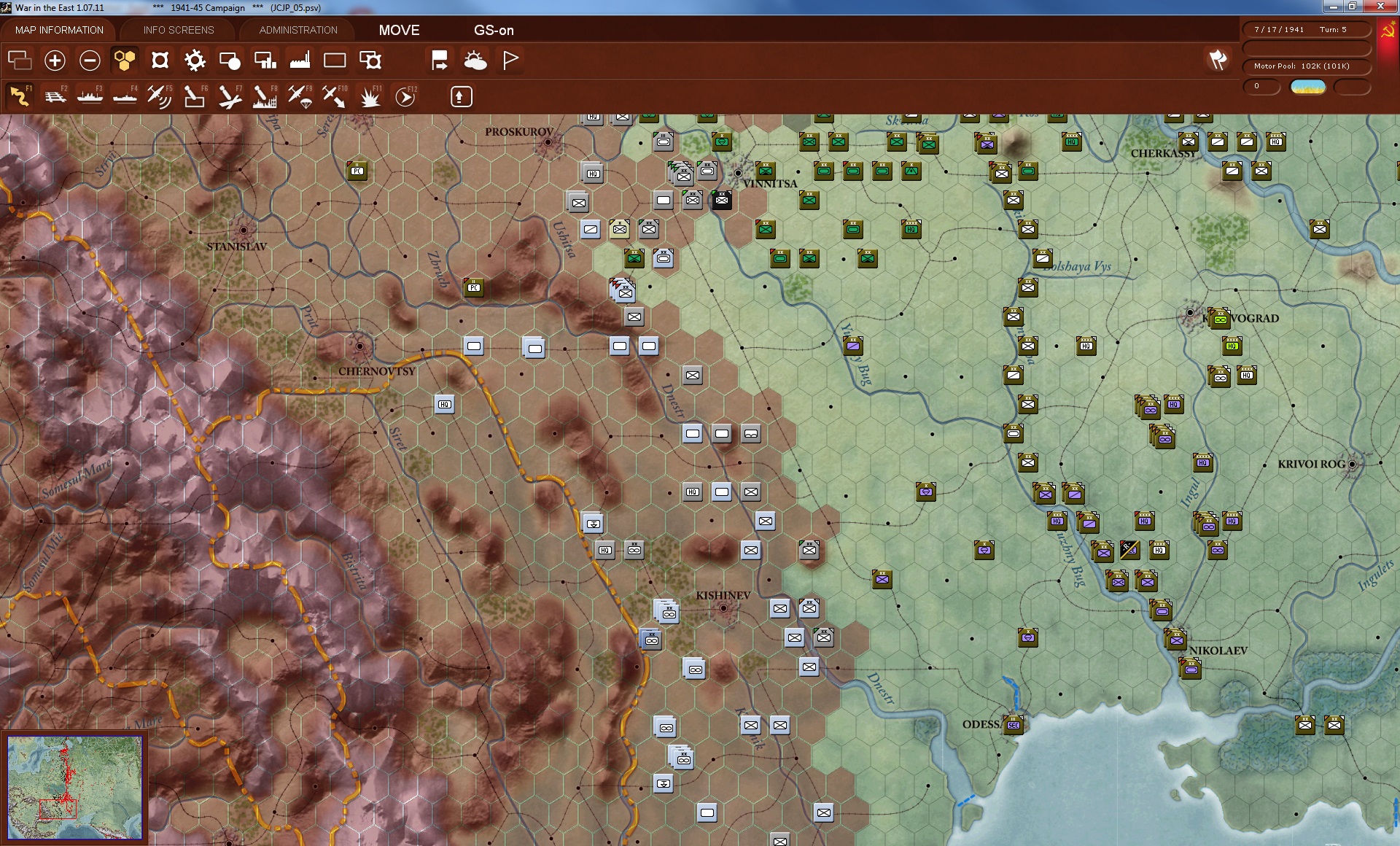Select the HQ unit south of Chernovtsy

445,404
